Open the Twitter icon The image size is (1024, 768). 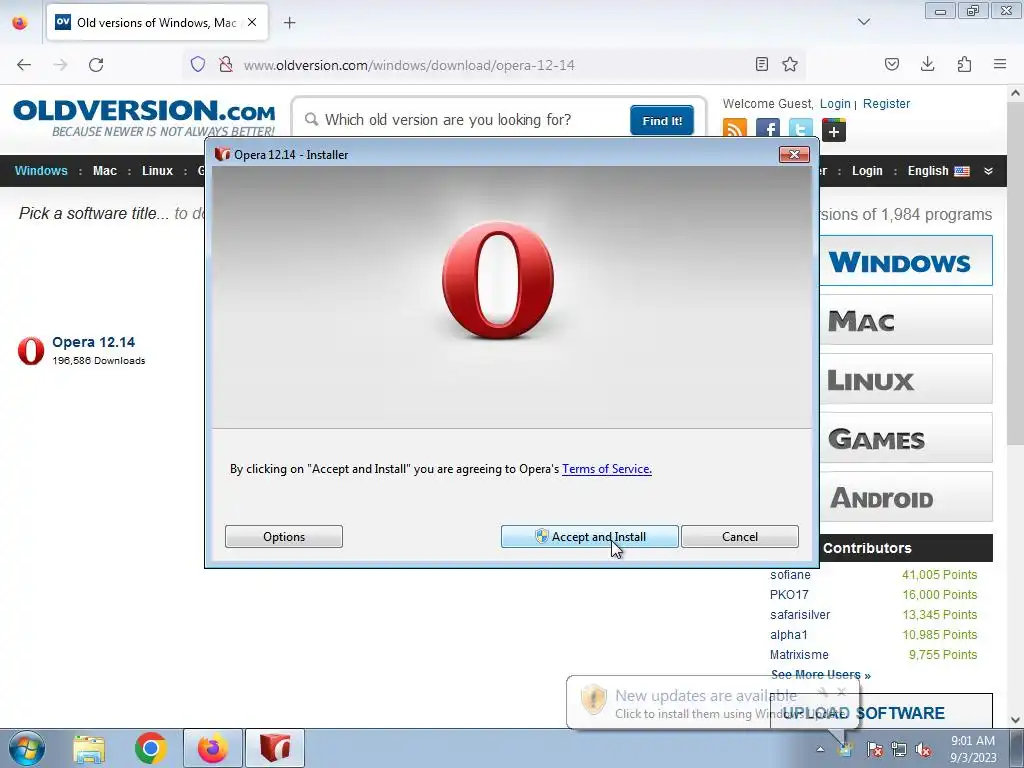point(801,129)
